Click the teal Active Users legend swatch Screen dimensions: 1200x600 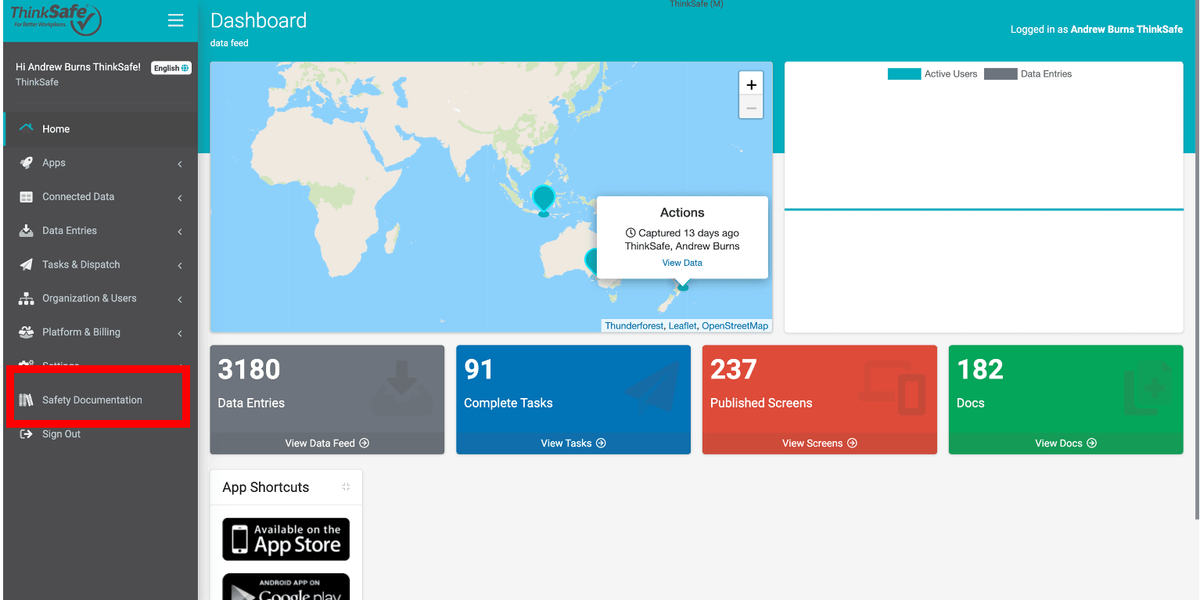coord(903,73)
